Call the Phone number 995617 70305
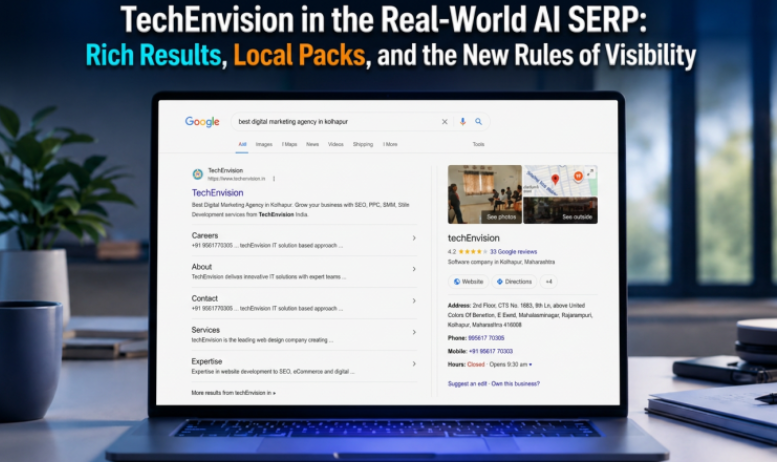This screenshot has width=777, height=462. tap(486, 338)
